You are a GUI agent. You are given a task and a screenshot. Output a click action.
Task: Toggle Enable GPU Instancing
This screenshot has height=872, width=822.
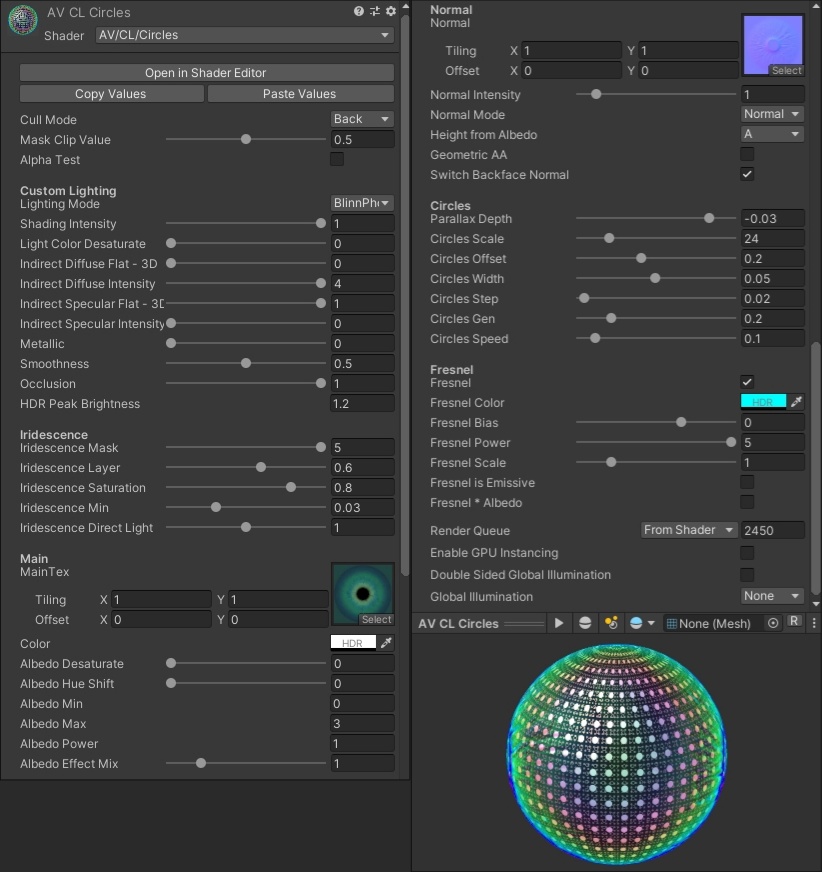[x=746, y=553]
